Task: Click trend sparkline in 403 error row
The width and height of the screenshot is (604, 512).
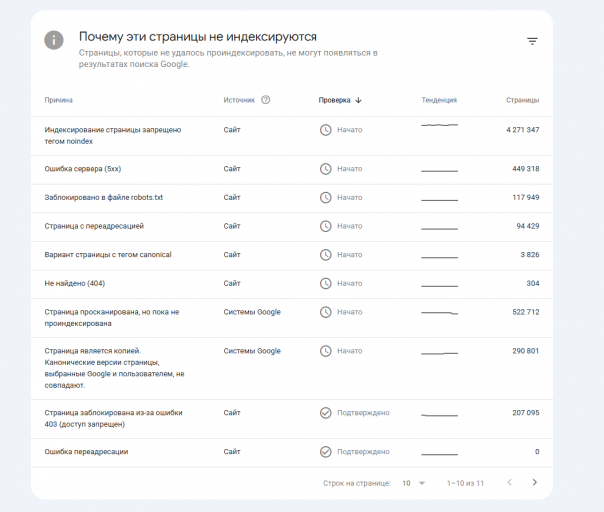Action: [440, 415]
